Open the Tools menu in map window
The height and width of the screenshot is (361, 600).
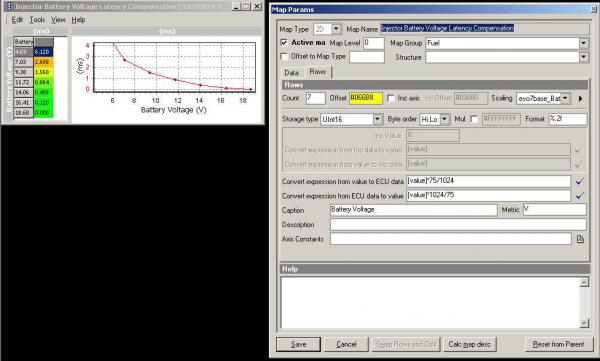coord(37,20)
